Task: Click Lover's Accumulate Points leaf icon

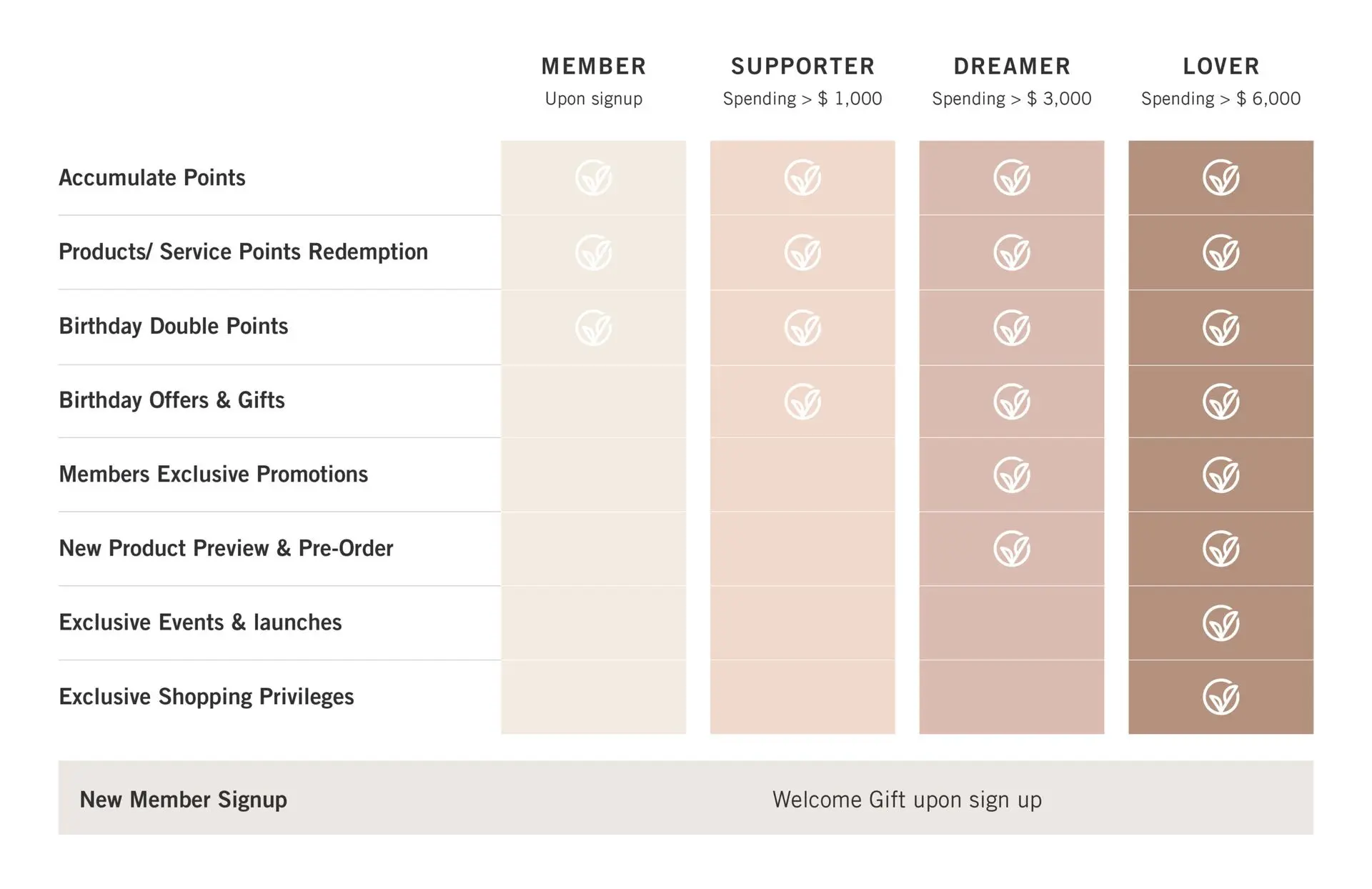Action: (x=1221, y=178)
